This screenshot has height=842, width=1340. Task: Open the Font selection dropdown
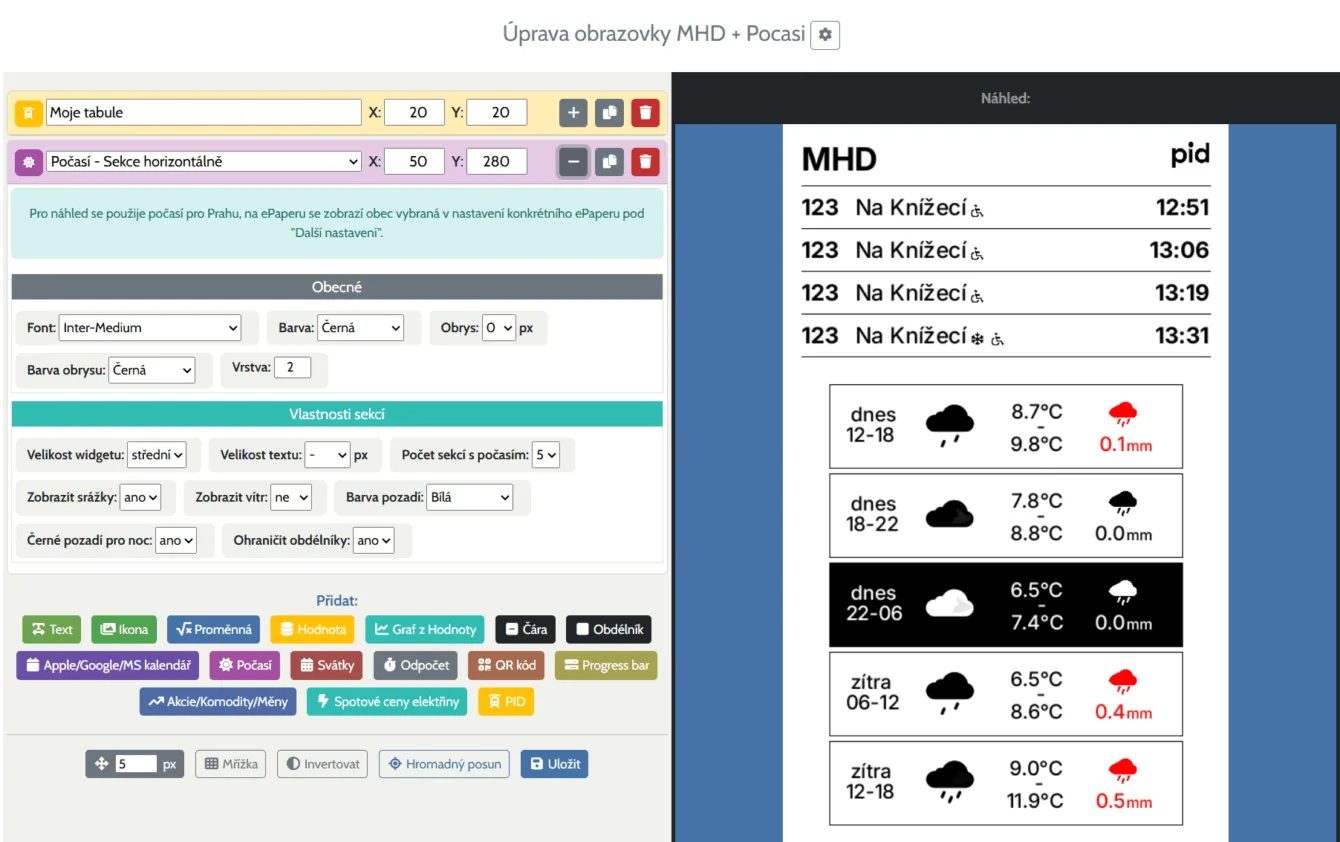[x=150, y=327]
